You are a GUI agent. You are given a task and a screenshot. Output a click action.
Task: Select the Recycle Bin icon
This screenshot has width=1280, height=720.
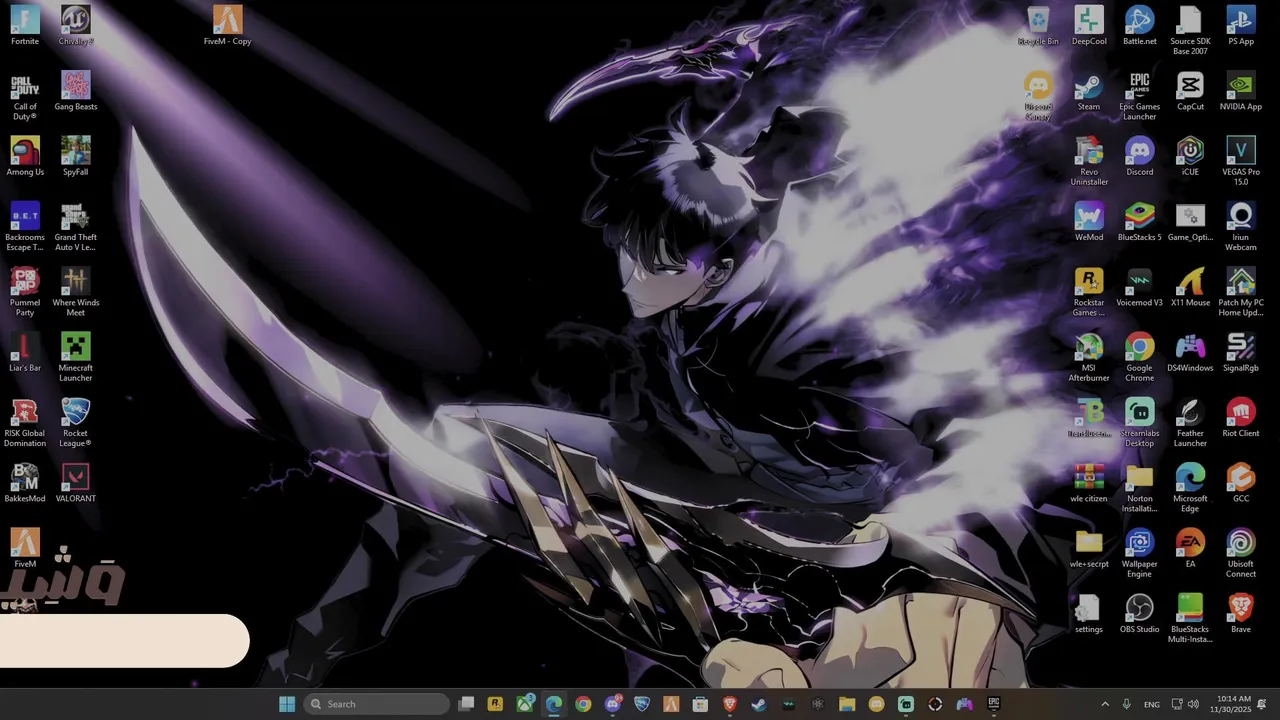1038,26
